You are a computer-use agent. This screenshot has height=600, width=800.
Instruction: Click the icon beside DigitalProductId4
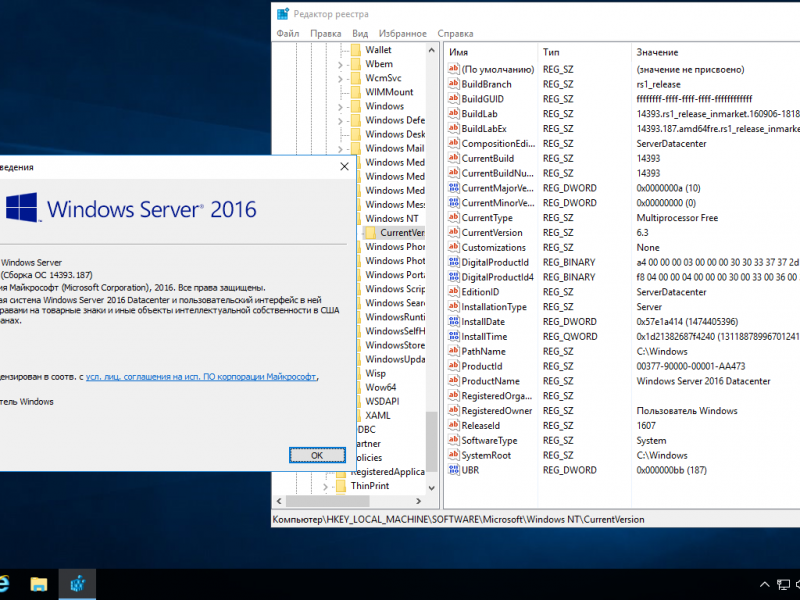click(x=454, y=277)
